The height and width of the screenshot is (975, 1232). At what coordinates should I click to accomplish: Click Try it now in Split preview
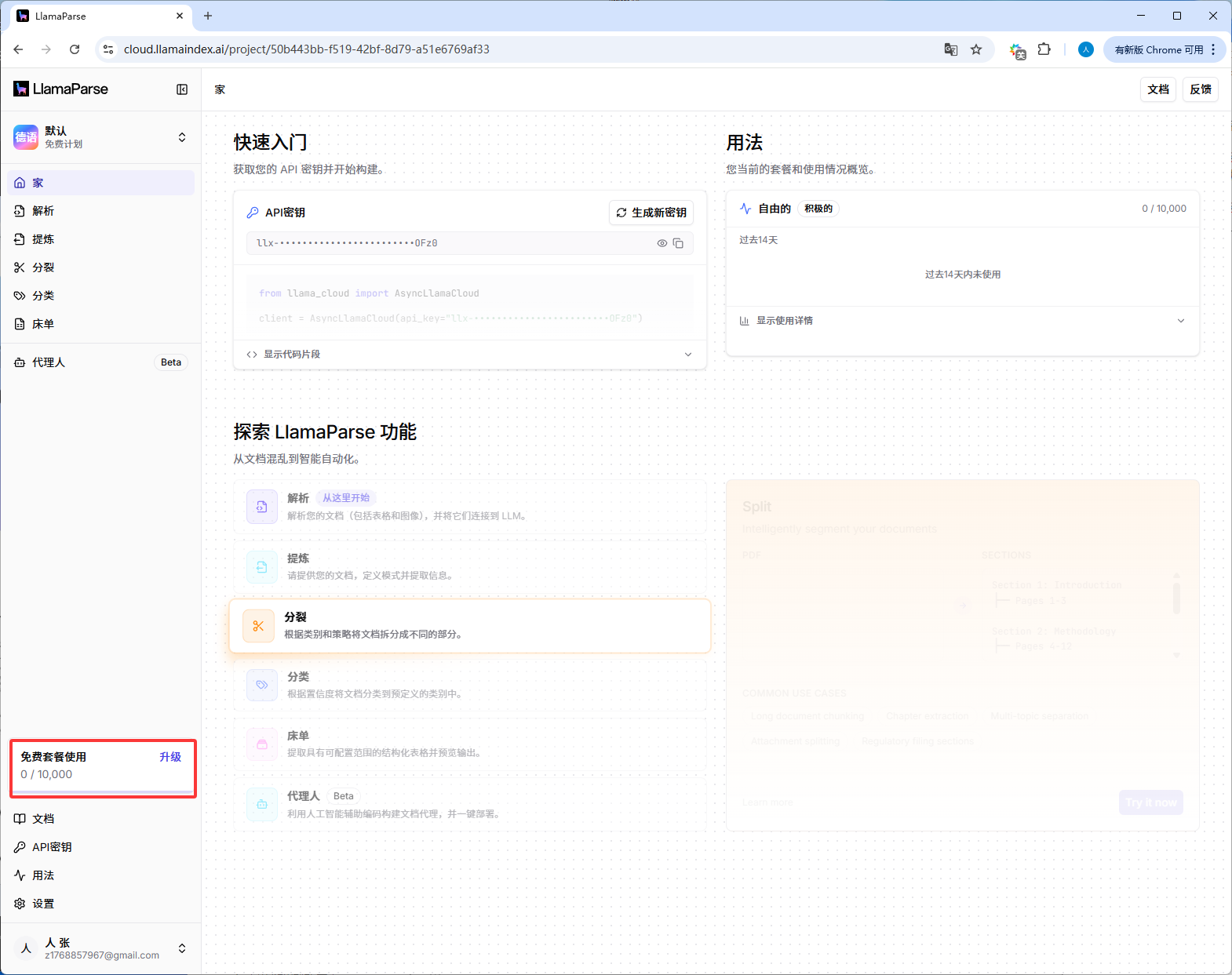point(1151,802)
